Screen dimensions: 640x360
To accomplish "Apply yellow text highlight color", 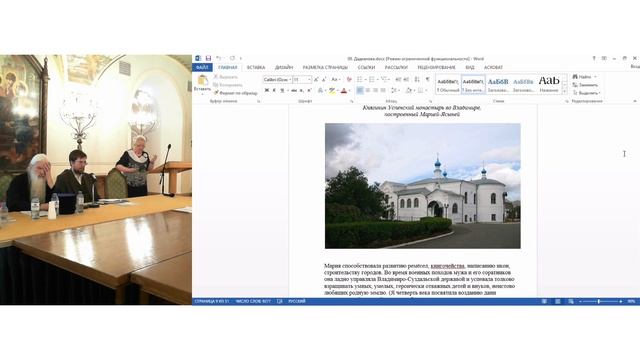I will point(332,90).
